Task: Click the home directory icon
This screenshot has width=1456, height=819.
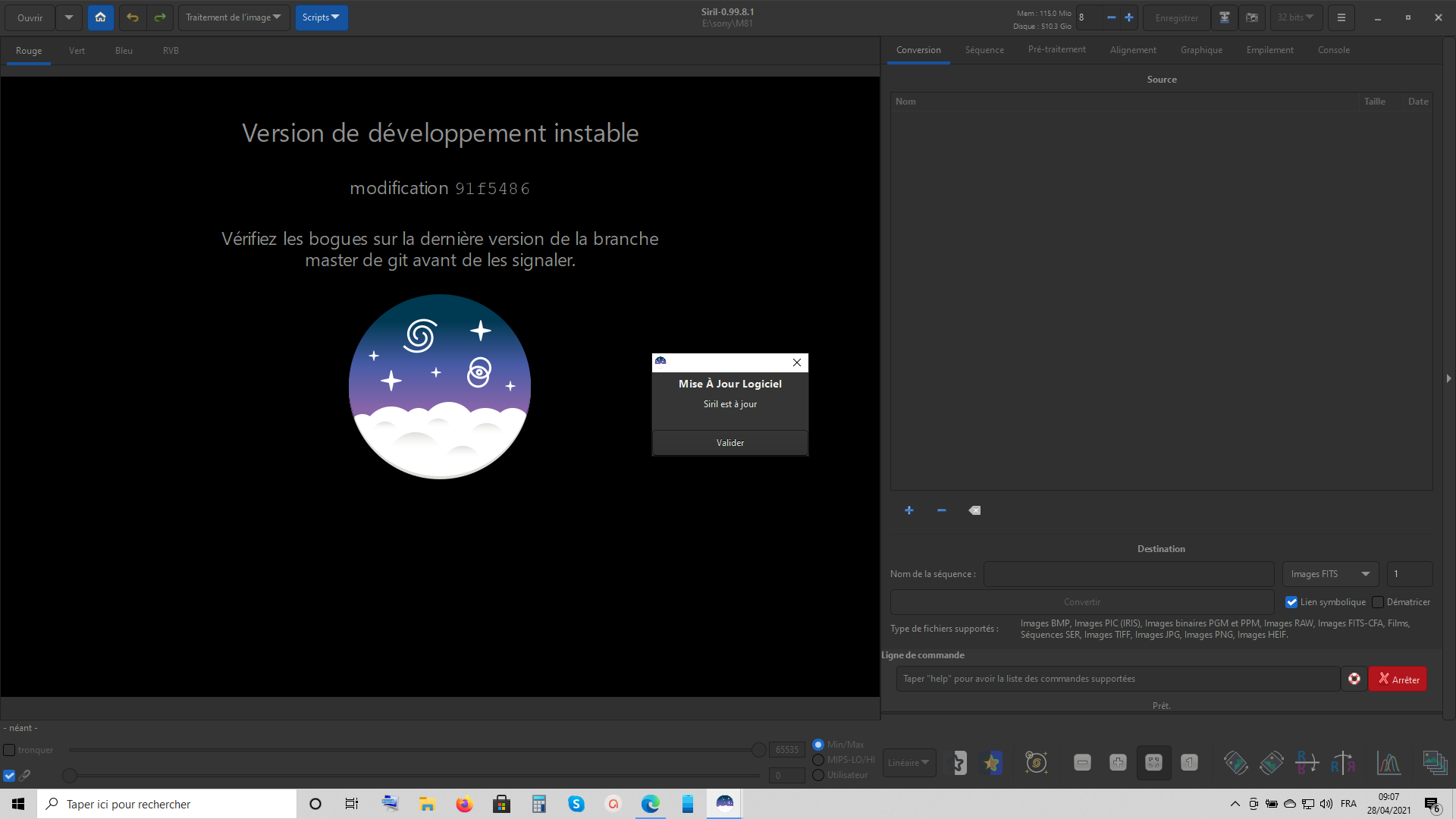Action: [100, 17]
